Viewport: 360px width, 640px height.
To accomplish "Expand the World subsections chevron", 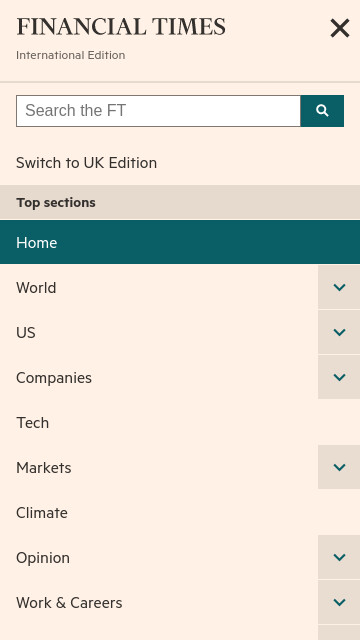I will point(339,287).
